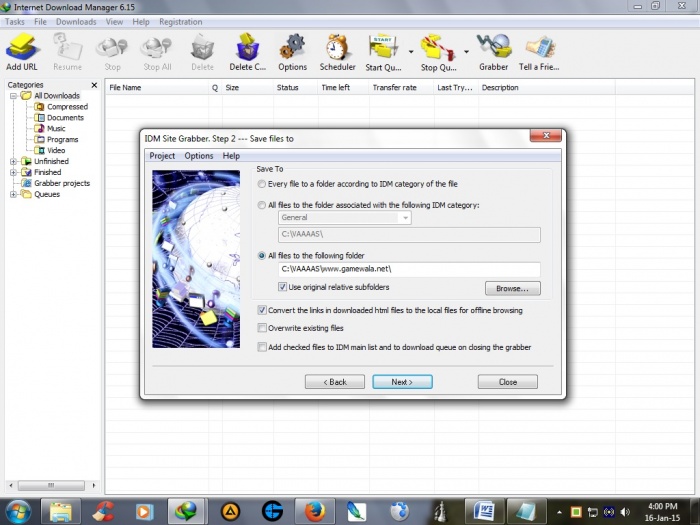
Task: Select the Compressed category folder
Action: pyautogui.click(x=62, y=107)
